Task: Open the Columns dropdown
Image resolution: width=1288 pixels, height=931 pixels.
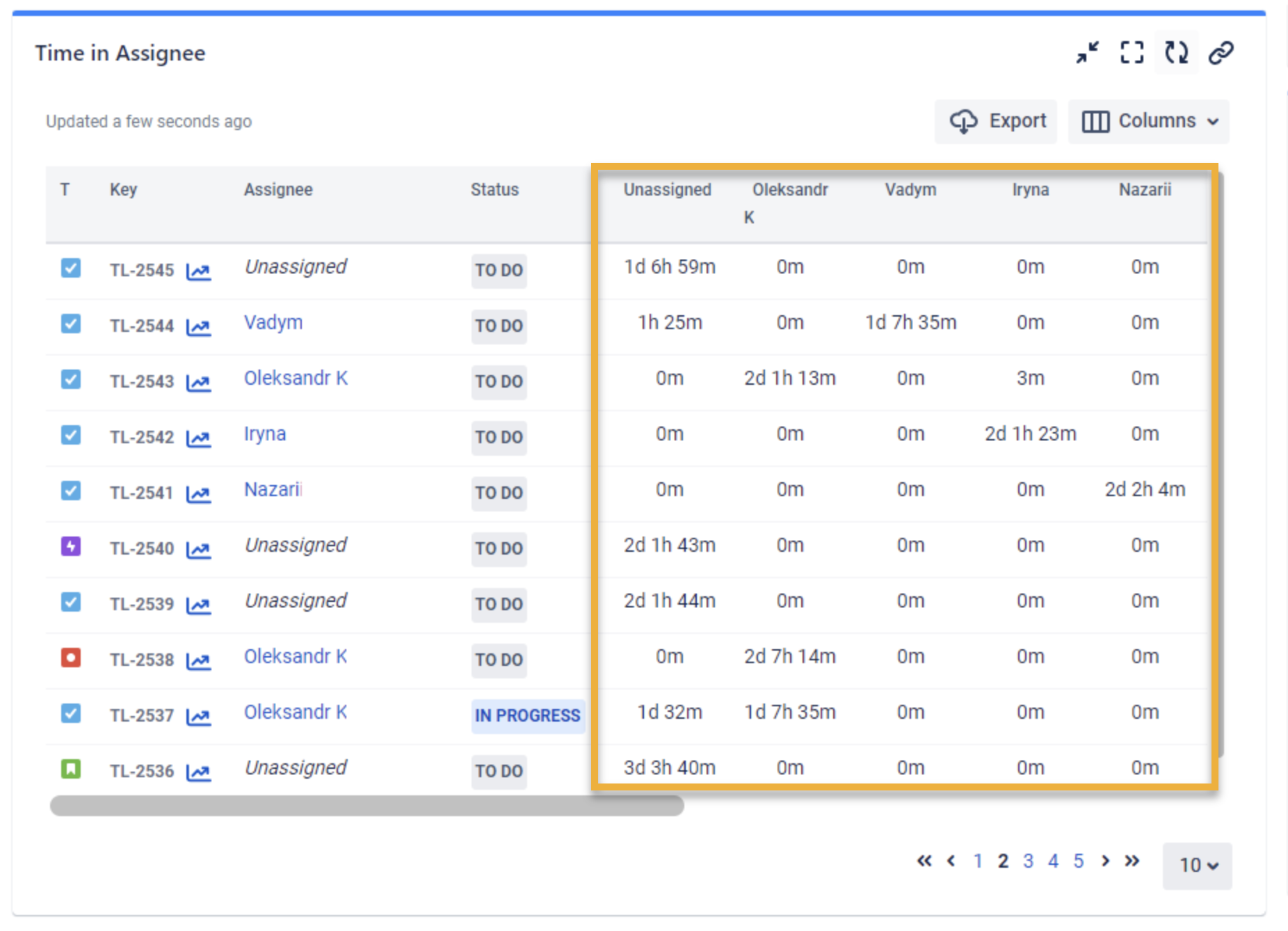Action: pyautogui.click(x=1148, y=121)
